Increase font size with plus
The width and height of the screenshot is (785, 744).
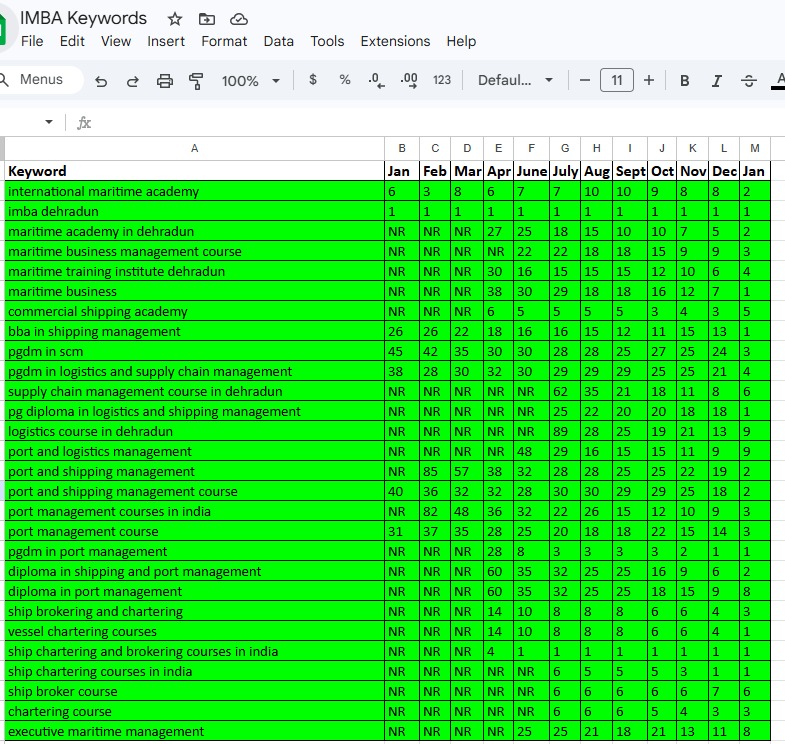click(649, 80)
